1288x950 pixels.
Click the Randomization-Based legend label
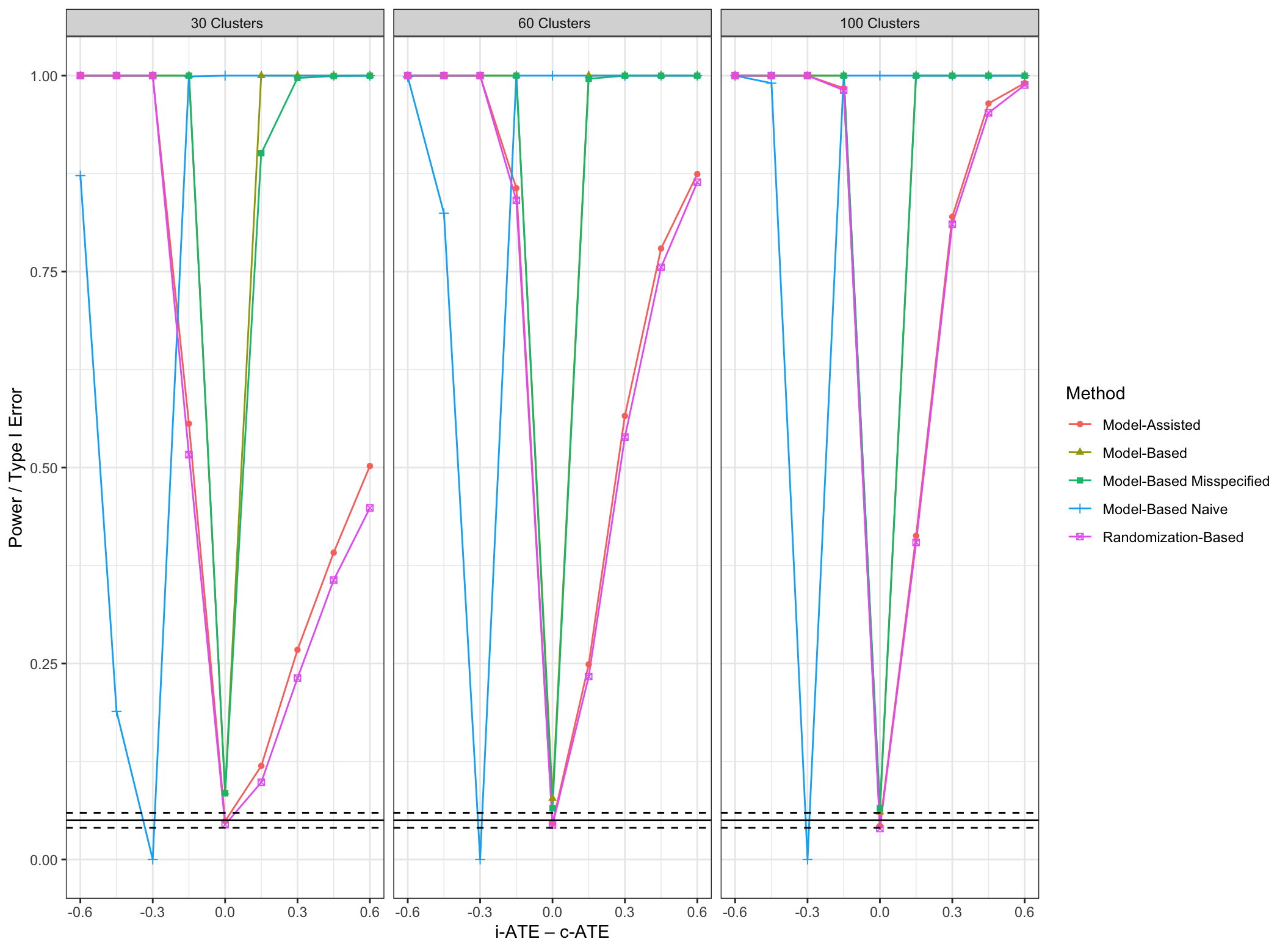(1172, 537)
